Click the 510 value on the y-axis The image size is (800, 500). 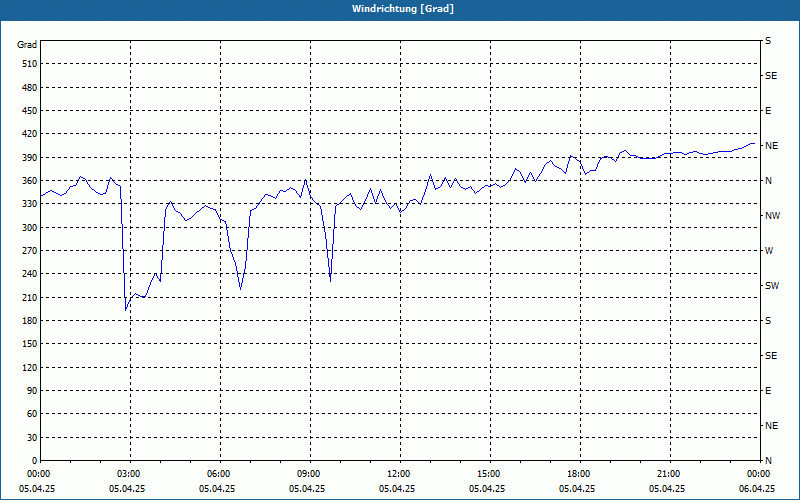click(x=30, y=64)
